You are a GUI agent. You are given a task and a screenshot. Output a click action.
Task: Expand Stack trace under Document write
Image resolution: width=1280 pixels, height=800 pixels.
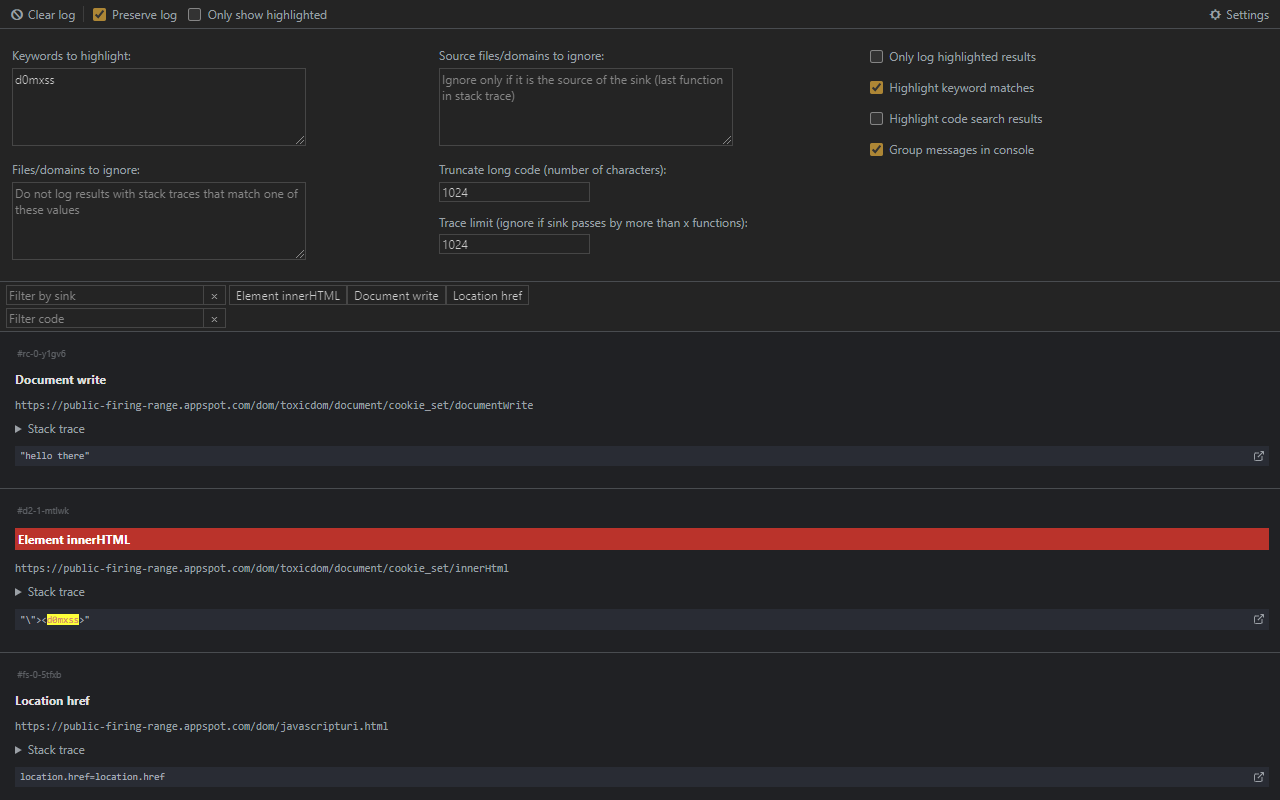click(x=50, y=429)
